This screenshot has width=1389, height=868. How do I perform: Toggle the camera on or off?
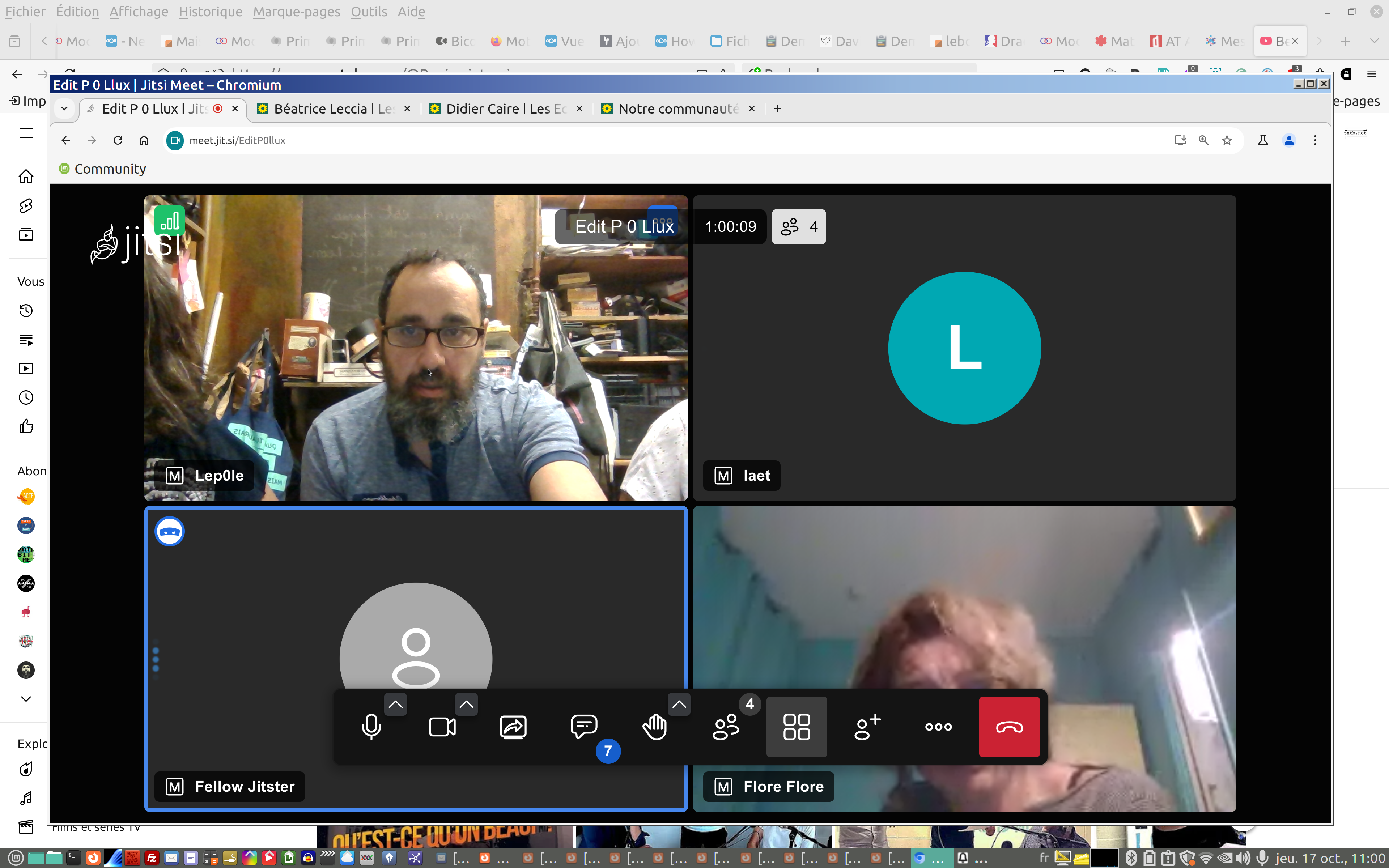442,727
